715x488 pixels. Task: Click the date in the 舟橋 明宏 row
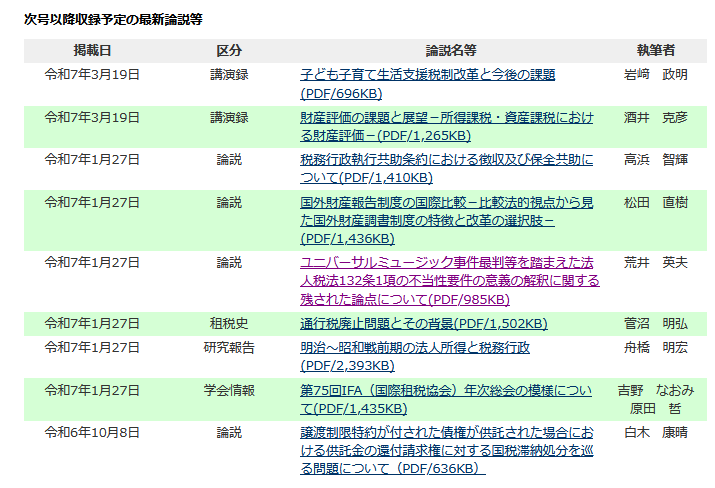click(92, 348)
